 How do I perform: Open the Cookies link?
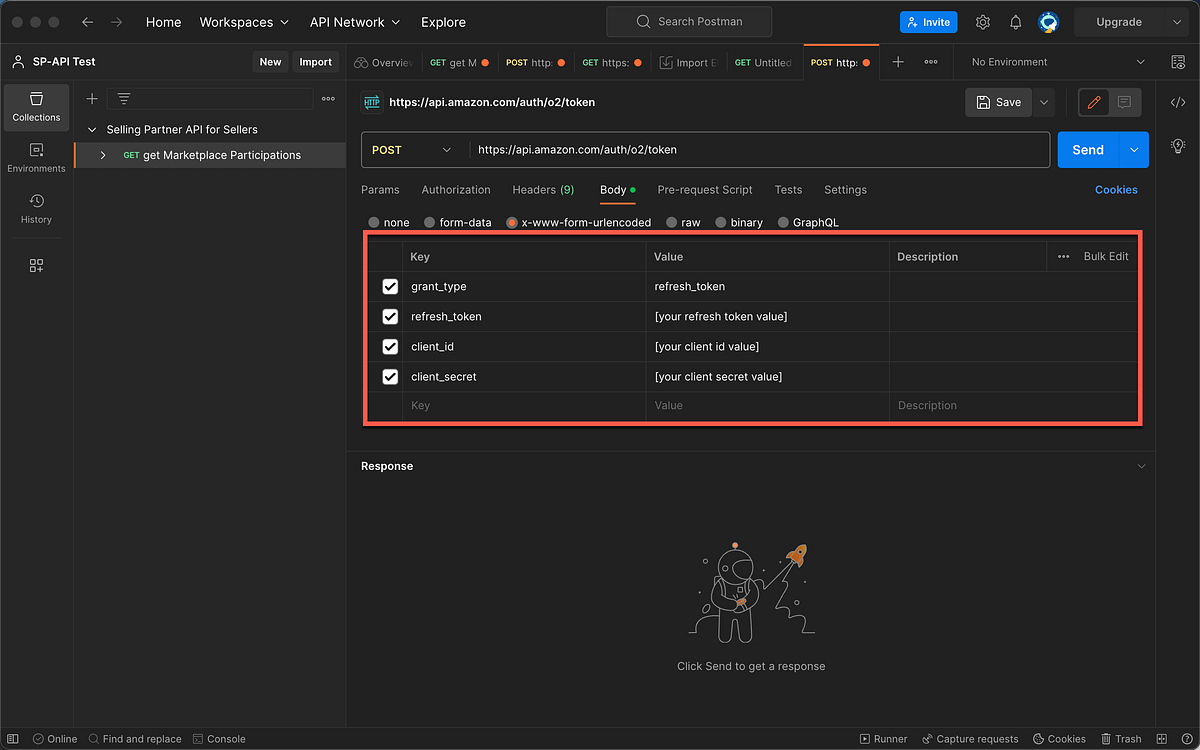point(1116,190)
